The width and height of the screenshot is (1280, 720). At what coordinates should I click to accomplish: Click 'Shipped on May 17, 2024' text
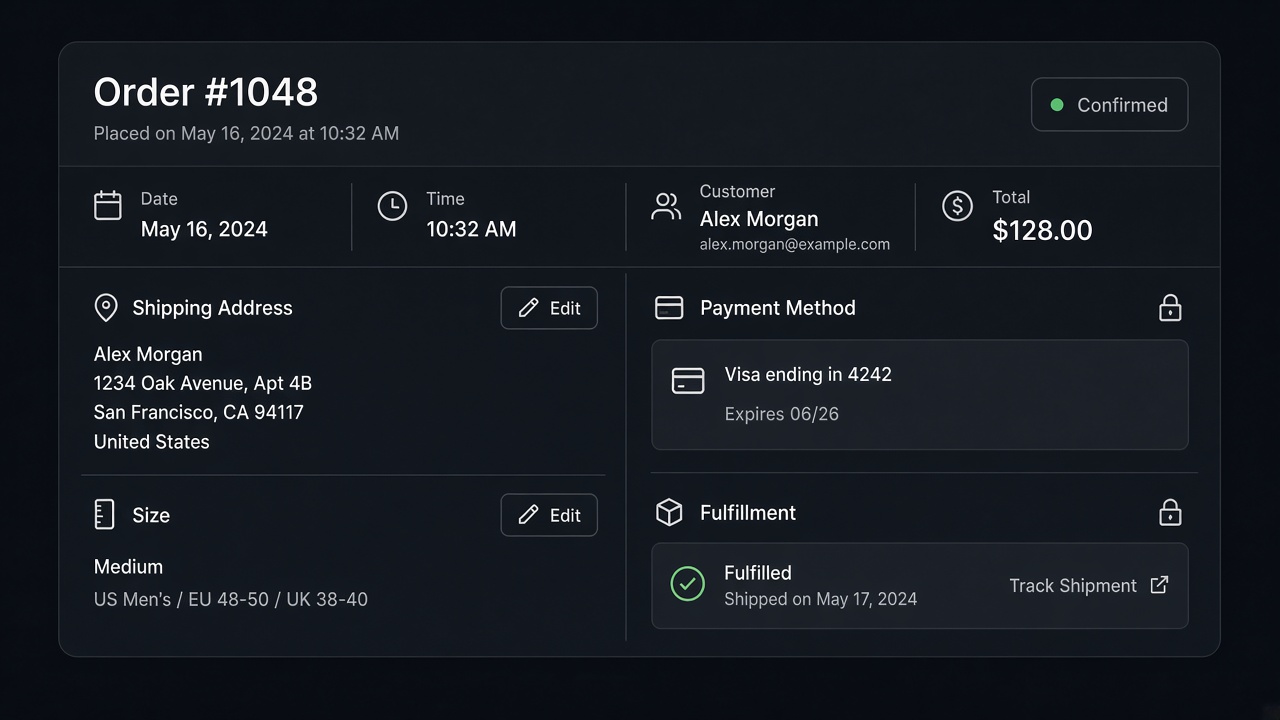point(821,599)
